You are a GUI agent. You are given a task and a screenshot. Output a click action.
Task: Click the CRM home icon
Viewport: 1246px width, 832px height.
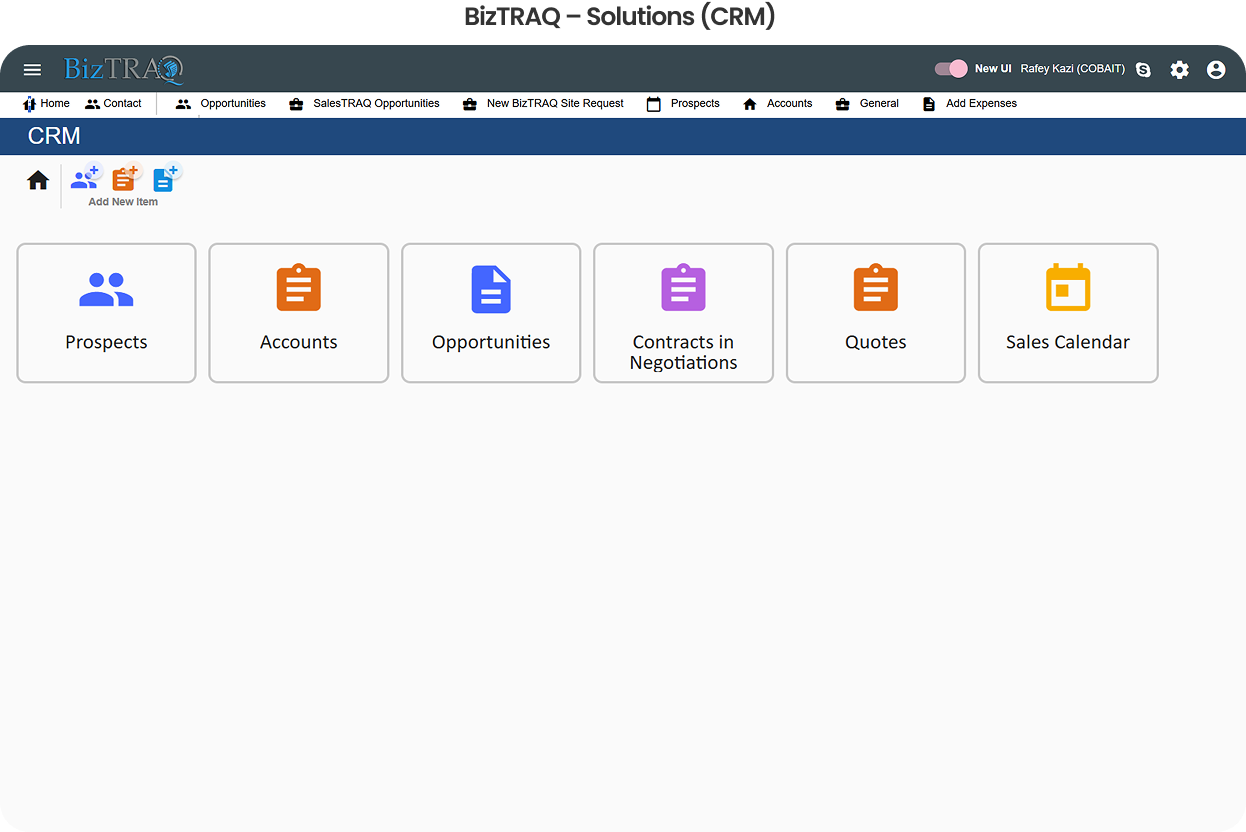[x=38, y=180]
